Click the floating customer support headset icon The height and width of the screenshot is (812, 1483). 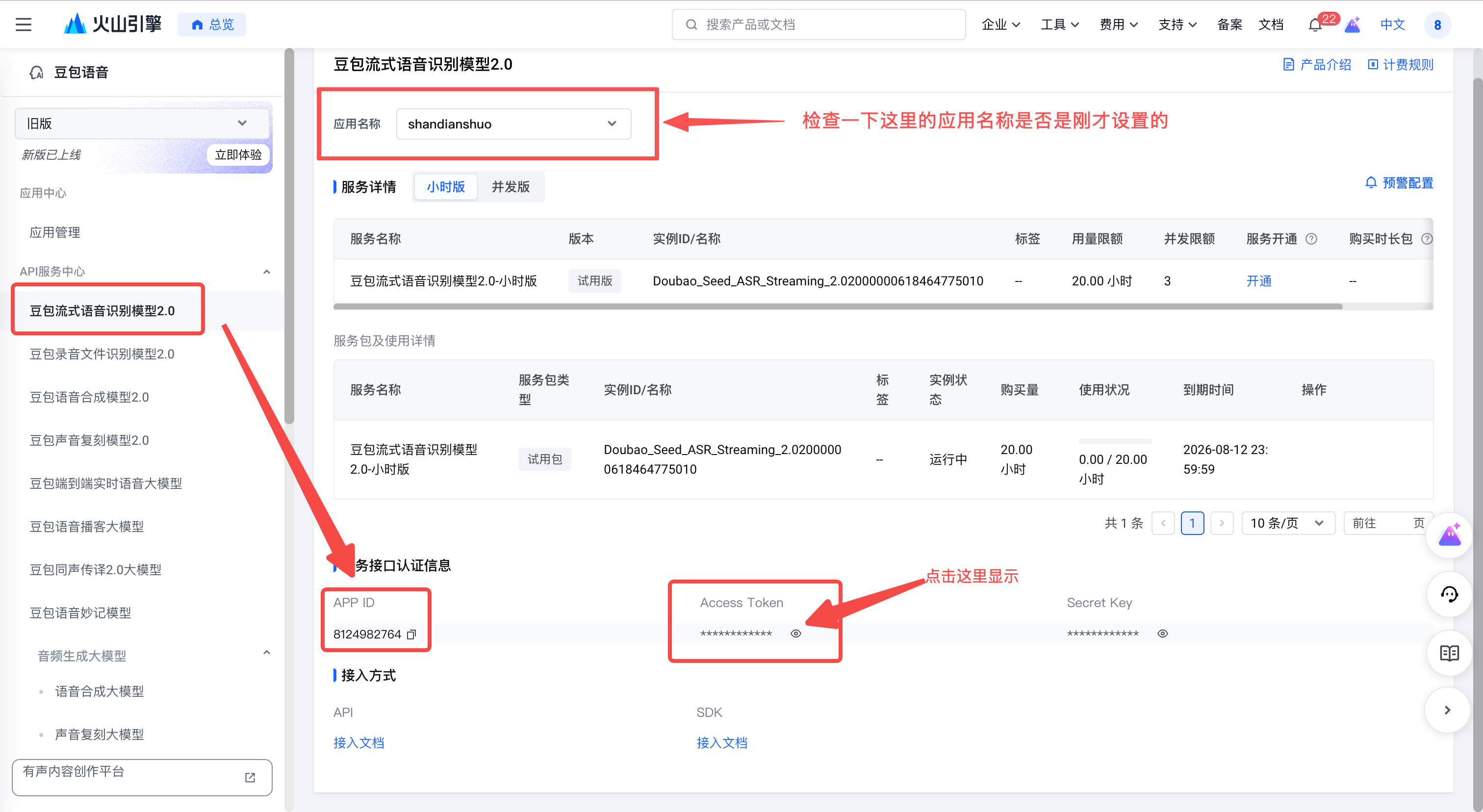click(x=1450, y=595)
